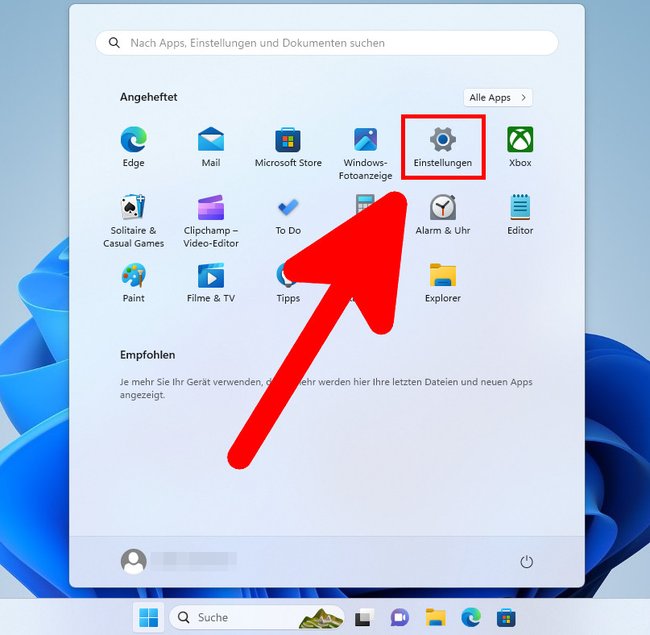Launch Filme & TV app
Screen dimensions: 650x635
(211, 283)
